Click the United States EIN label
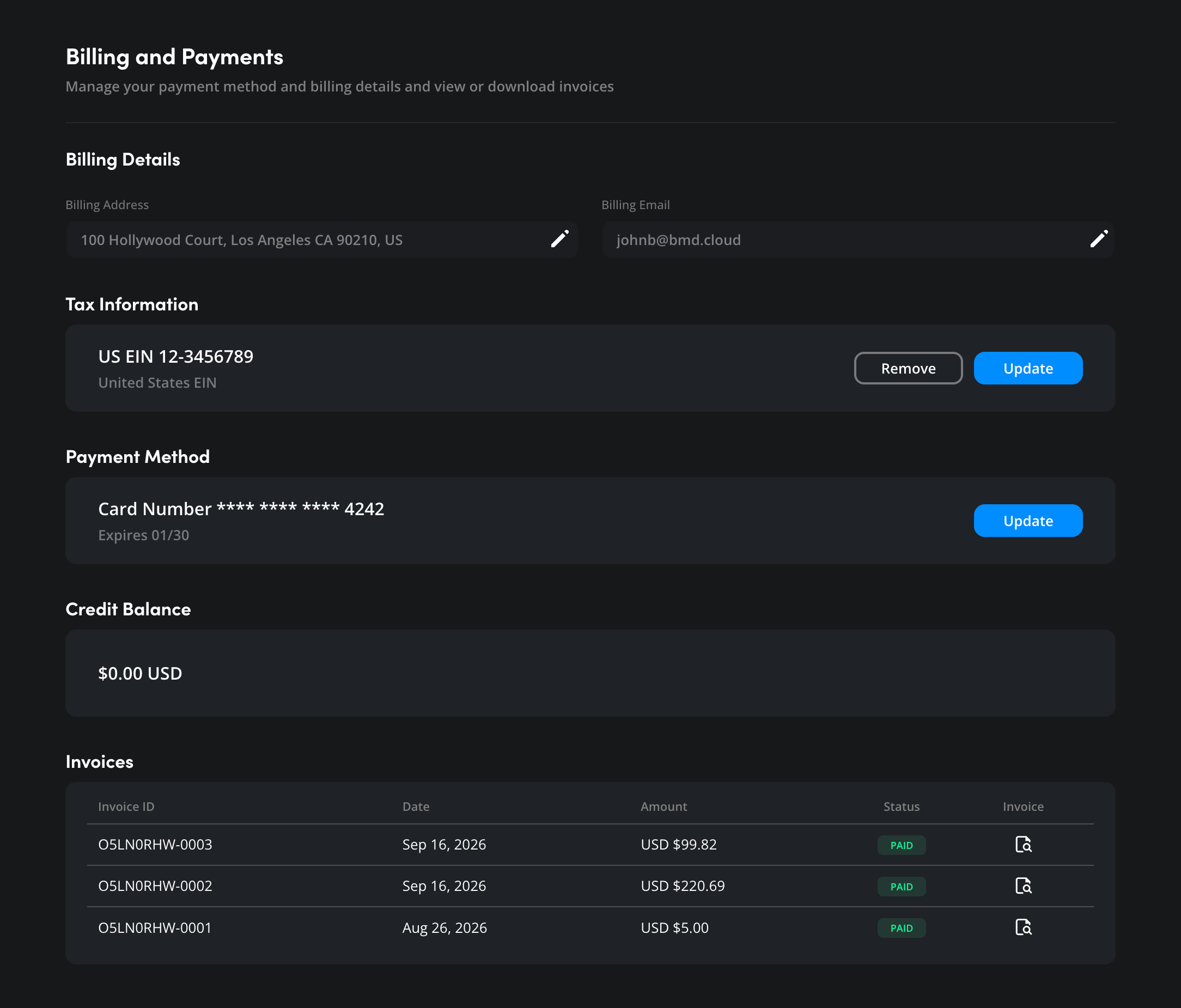The width and height of the screenshot is (1181, 1008). pos(157,382)
